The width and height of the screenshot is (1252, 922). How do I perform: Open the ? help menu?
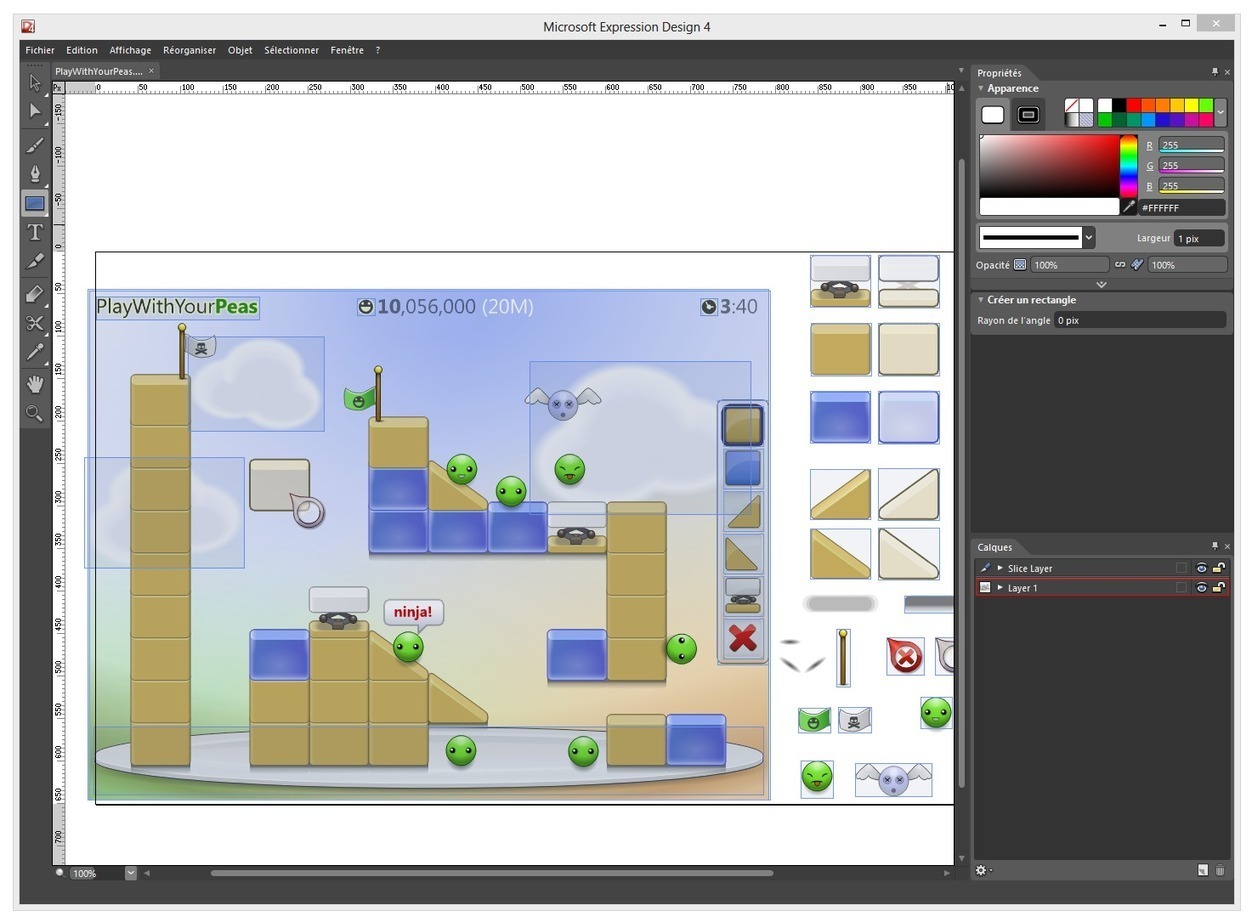click(x=378, y=50)
